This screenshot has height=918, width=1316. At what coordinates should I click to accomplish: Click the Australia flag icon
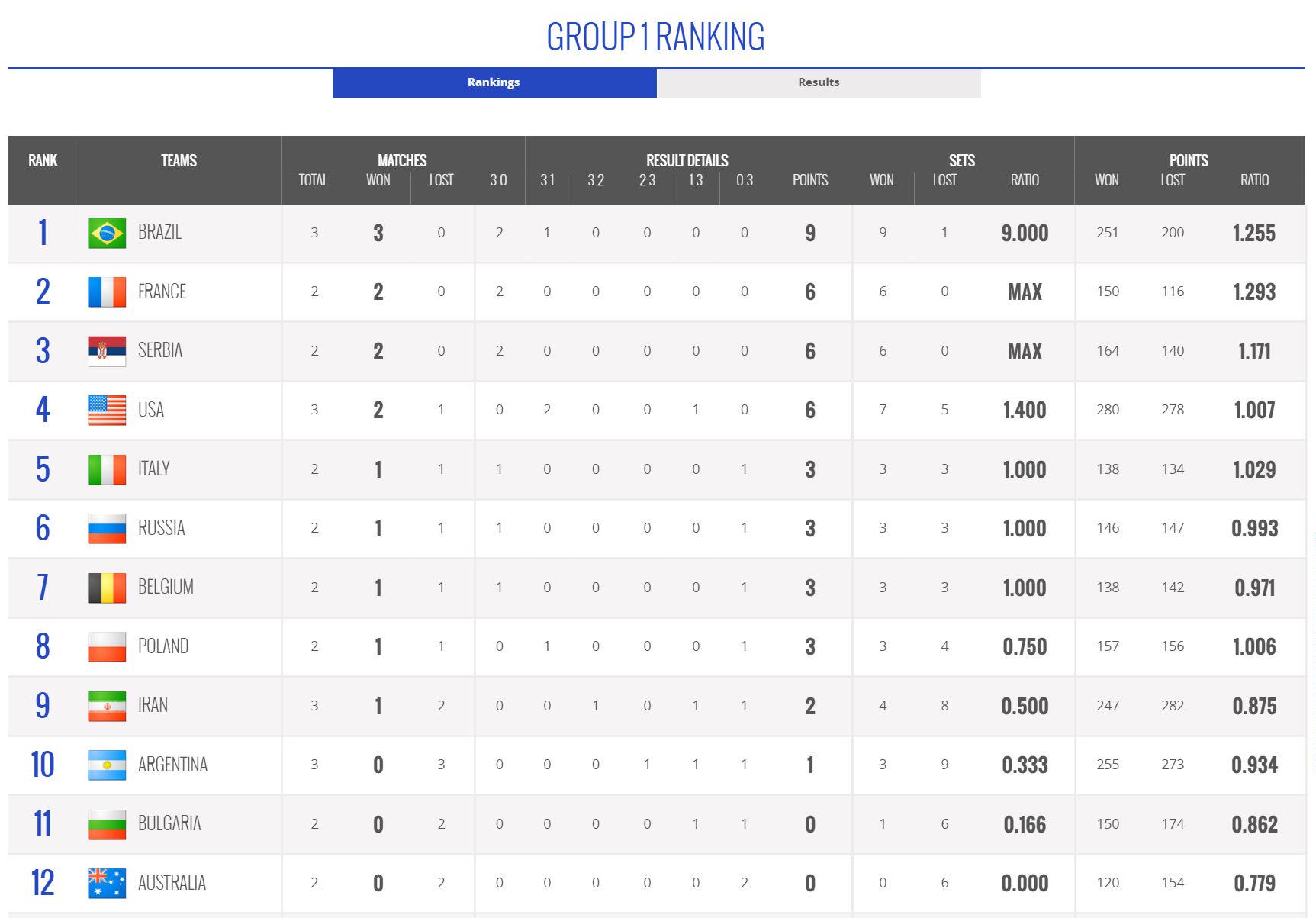click(107, 883)
